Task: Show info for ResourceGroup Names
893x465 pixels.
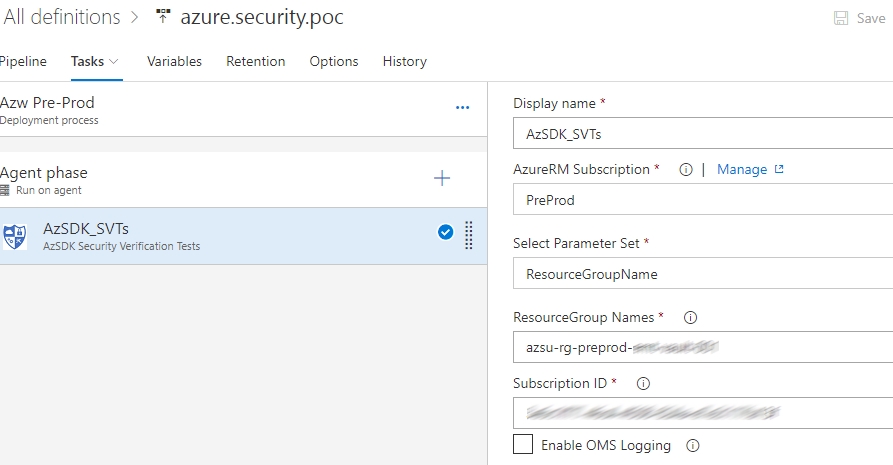Action: [690, 318]
